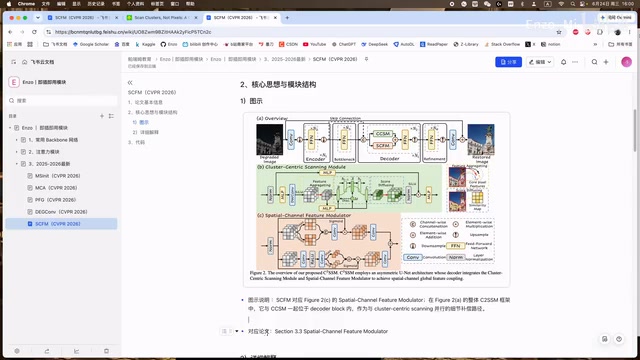Jump to outline item numbered 3

coord(136,142)
